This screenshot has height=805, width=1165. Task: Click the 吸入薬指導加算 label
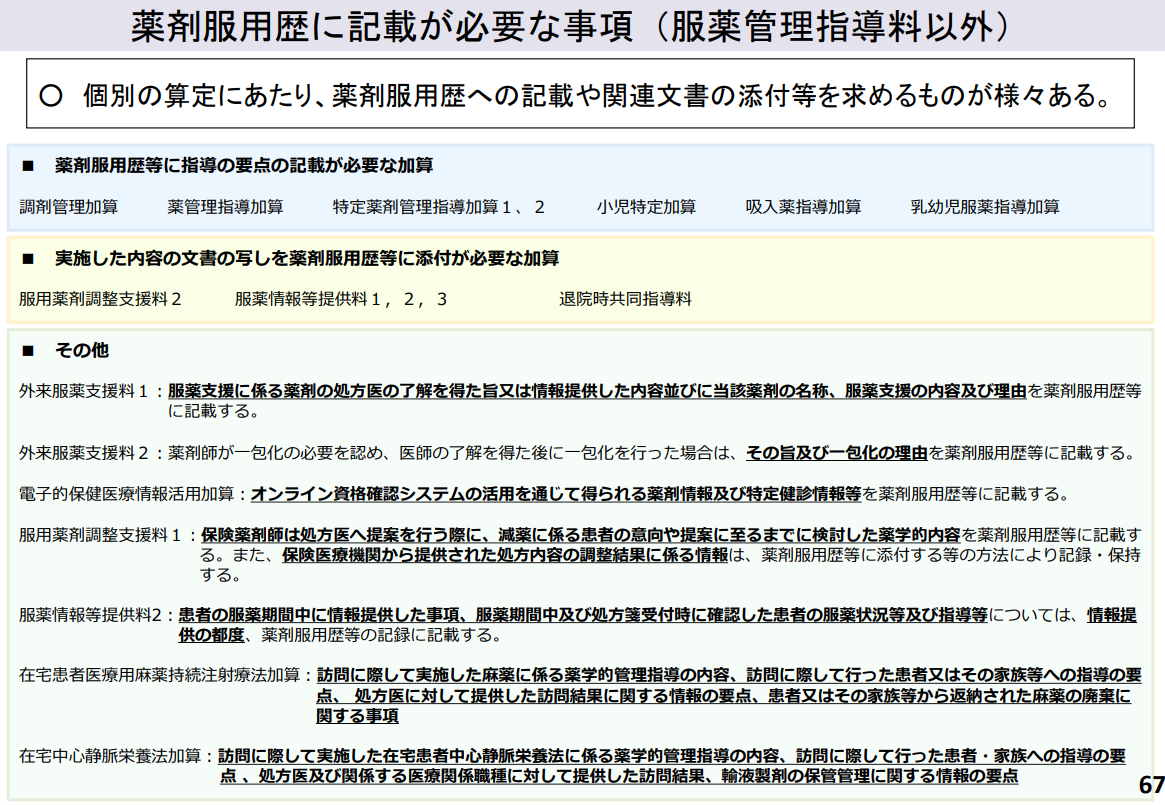click(x=803, y=207)
